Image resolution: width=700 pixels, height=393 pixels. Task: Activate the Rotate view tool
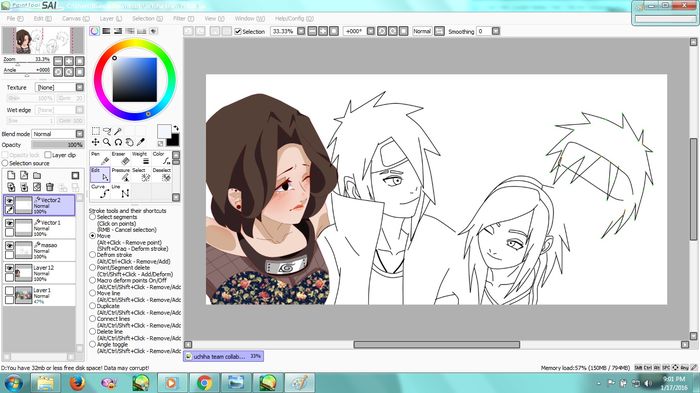click(118, 142)
